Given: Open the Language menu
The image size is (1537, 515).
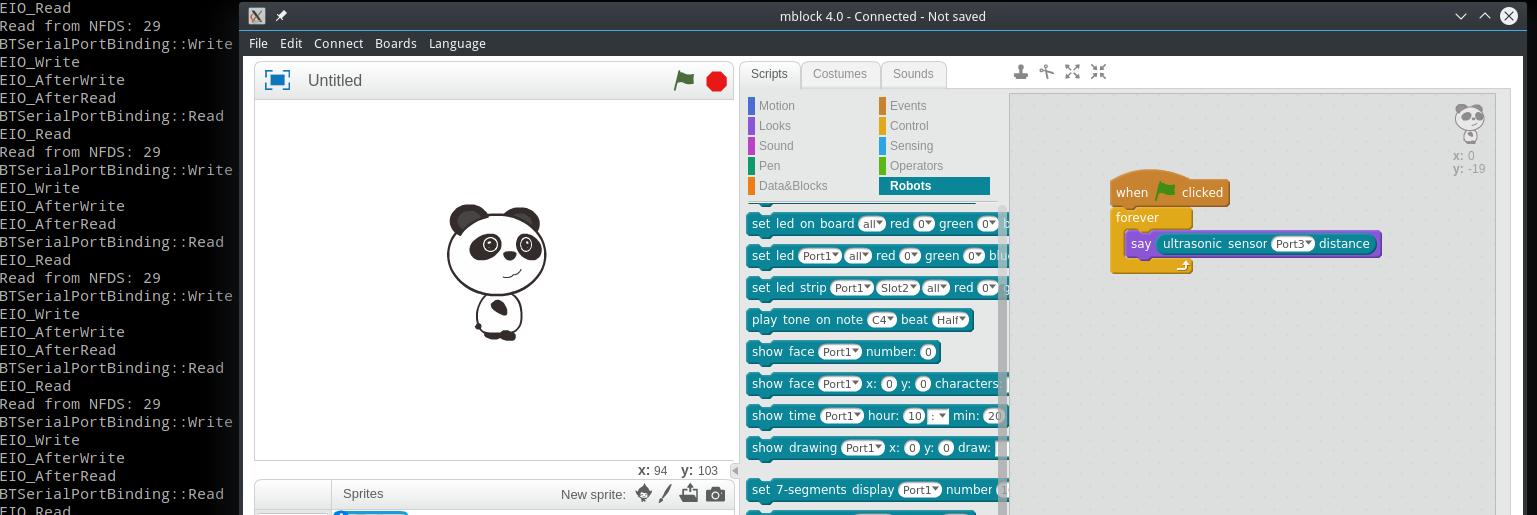Looking at the screenshot, I should pos(457,43).
